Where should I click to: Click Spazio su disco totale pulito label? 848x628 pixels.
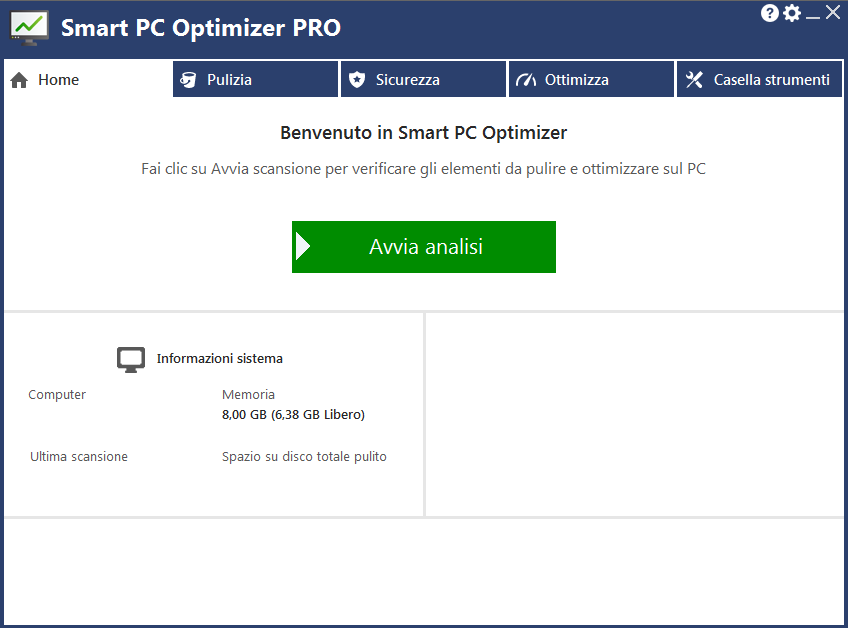tap(304, 457)
